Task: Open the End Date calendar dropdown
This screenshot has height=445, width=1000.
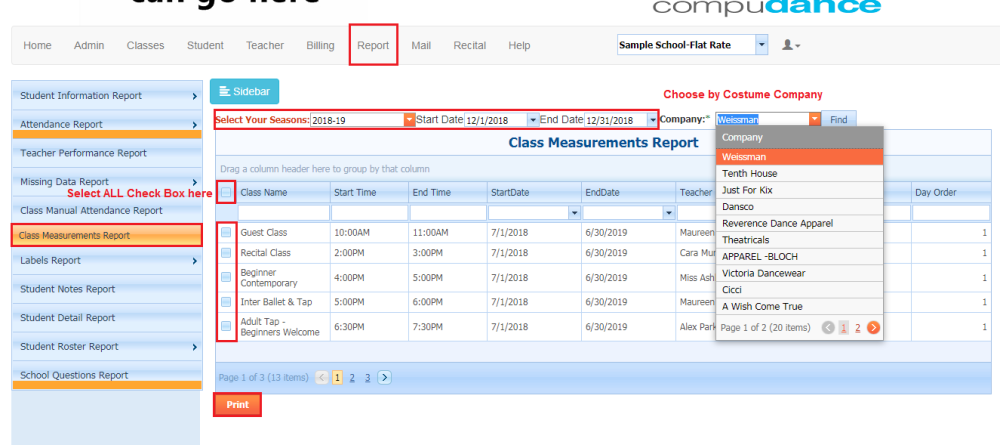Action: pos(652,120)
